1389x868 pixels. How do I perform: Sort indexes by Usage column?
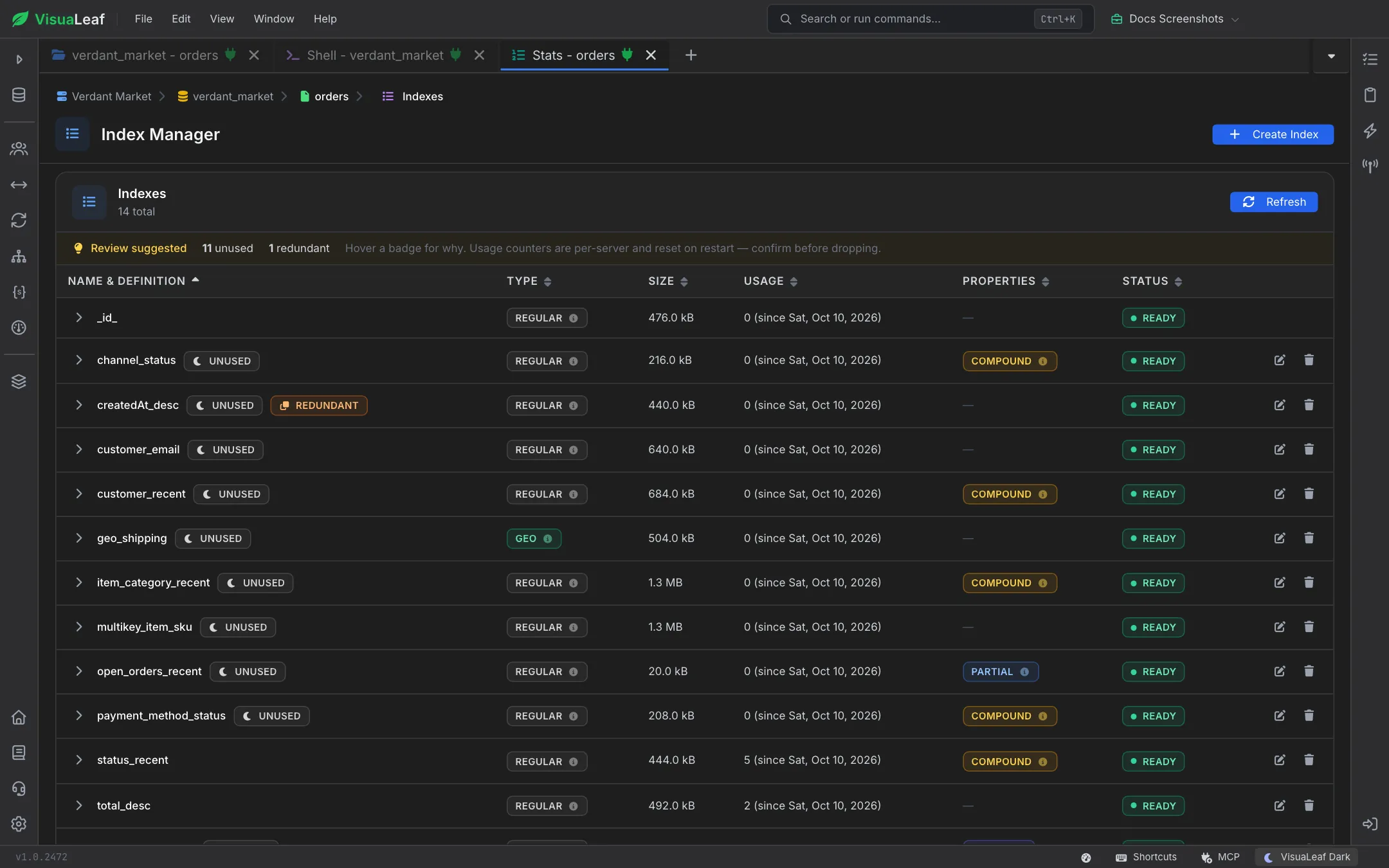click(x=770, y=281)
